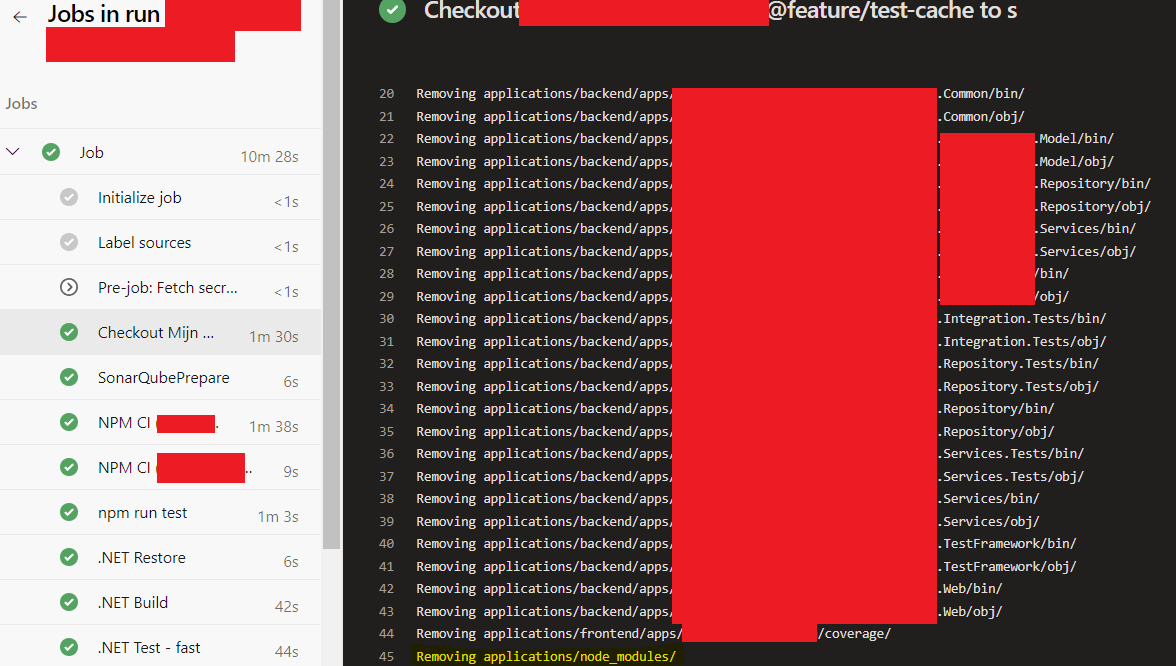Click the Jobs in run title

click(x=104, y=14)
